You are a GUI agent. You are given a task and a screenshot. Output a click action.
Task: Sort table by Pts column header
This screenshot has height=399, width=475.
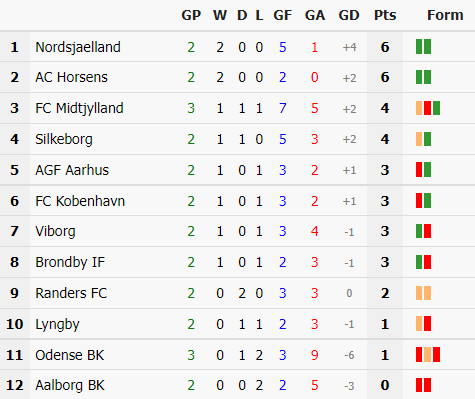[385, 15]
